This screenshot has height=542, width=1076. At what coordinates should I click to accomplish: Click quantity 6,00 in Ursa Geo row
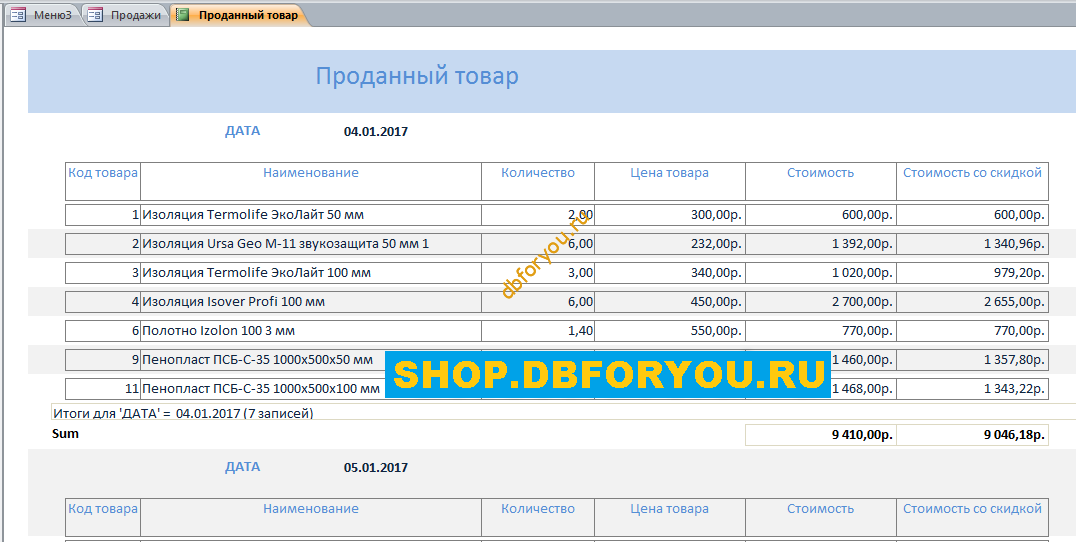point(538,244)
